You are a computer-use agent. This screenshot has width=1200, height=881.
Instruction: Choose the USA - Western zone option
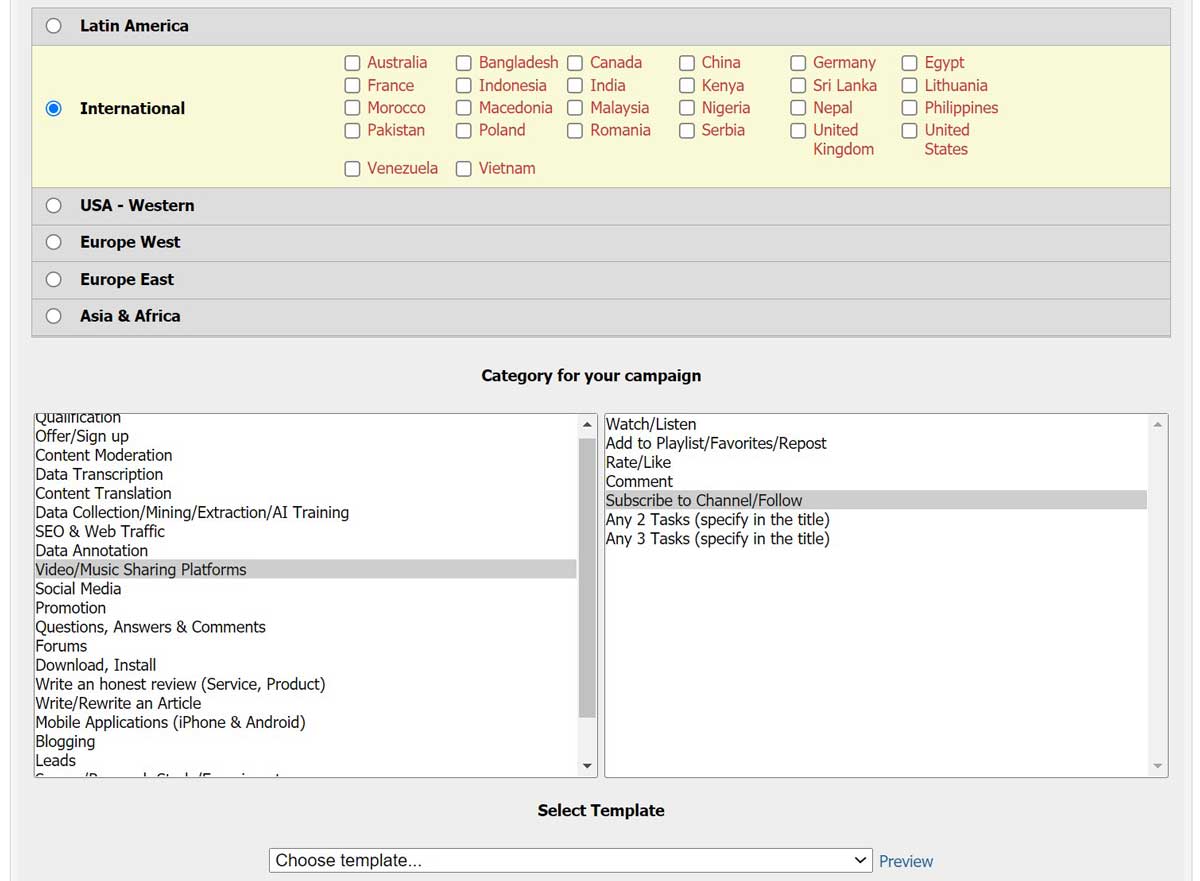(x=54, y=205)
